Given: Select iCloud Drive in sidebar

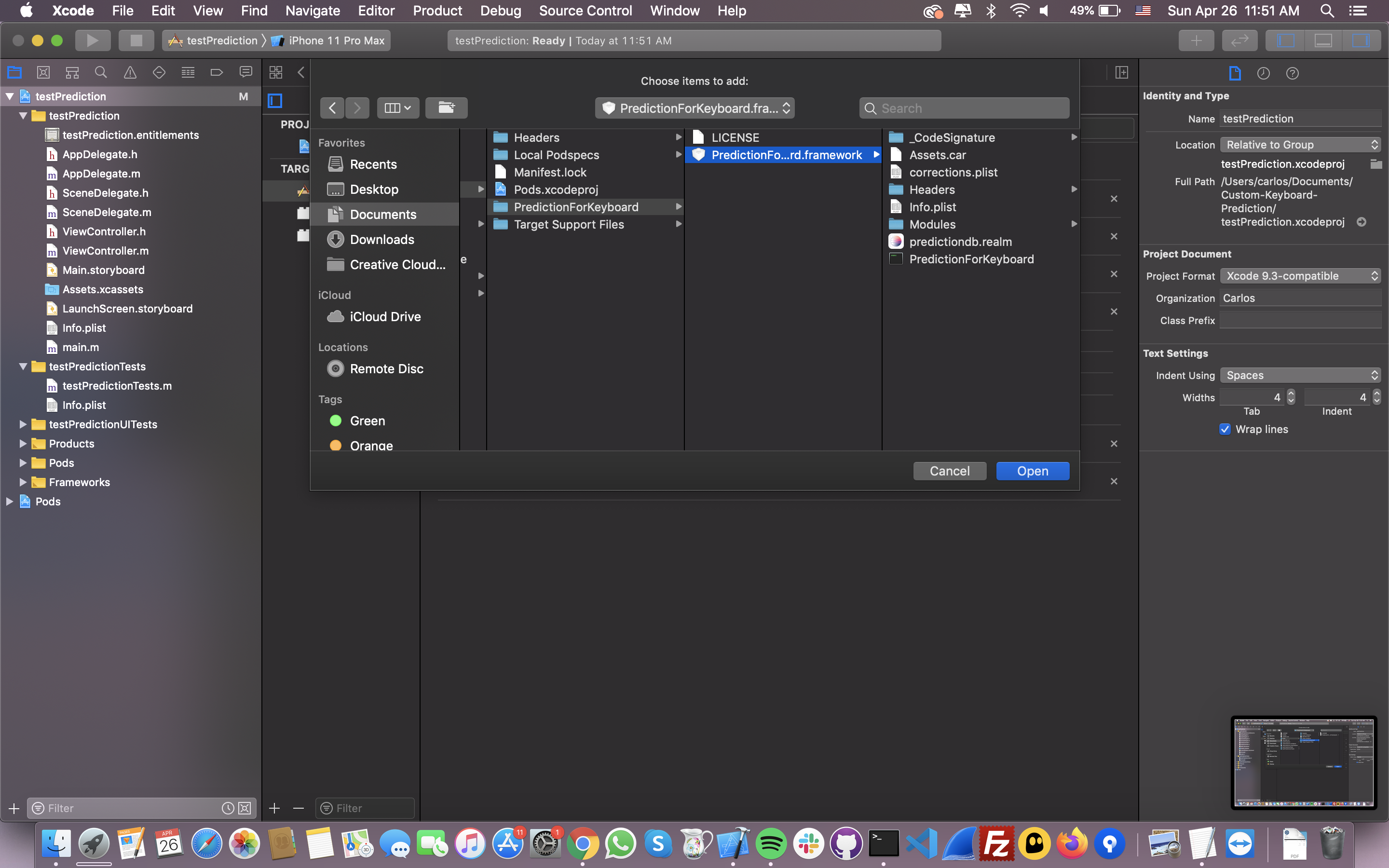Looking at the screenshot, I should [x=384, y=317].
